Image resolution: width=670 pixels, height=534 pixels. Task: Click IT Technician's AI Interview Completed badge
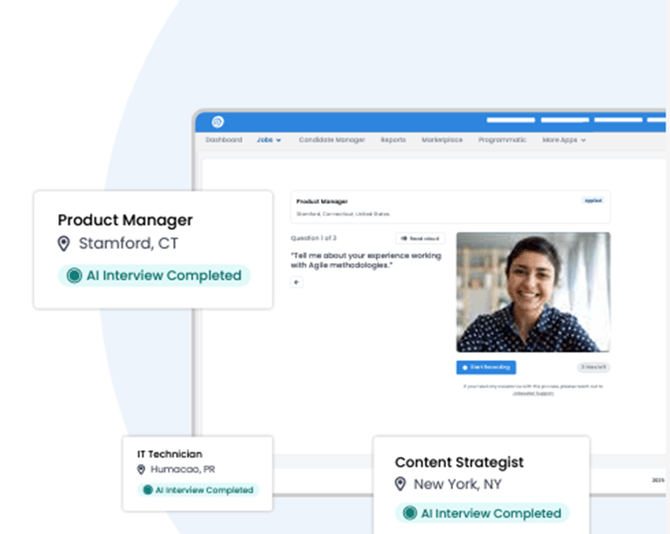(x=198, y=490)
